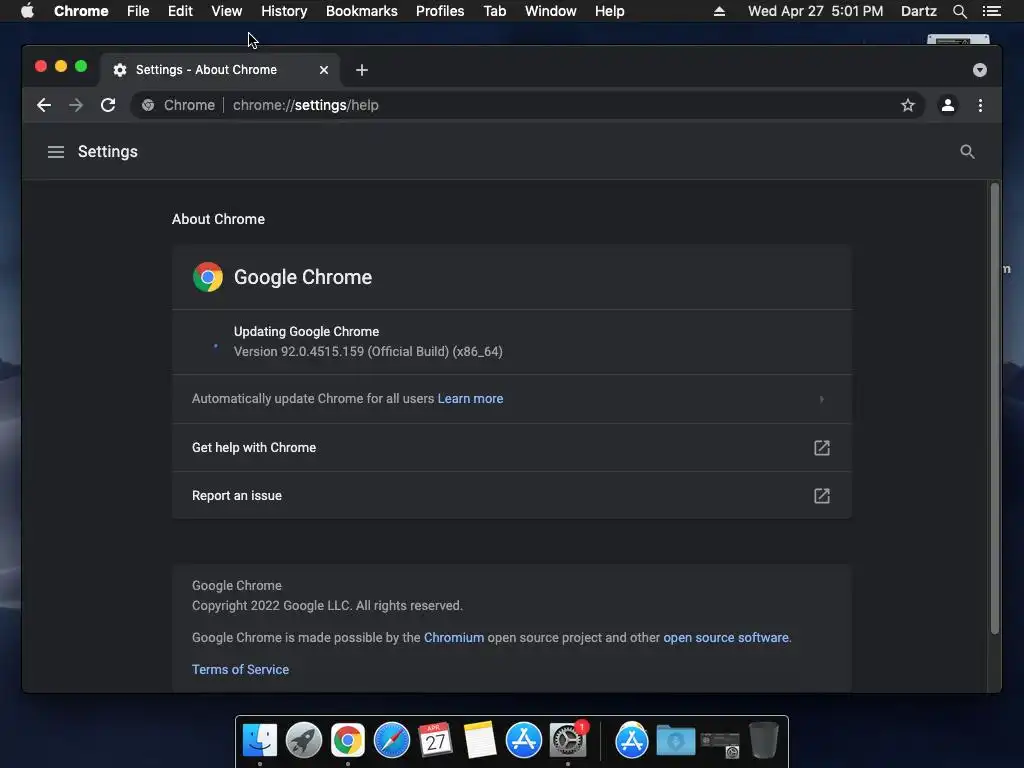Open the View menu

[x=227, y=11]
